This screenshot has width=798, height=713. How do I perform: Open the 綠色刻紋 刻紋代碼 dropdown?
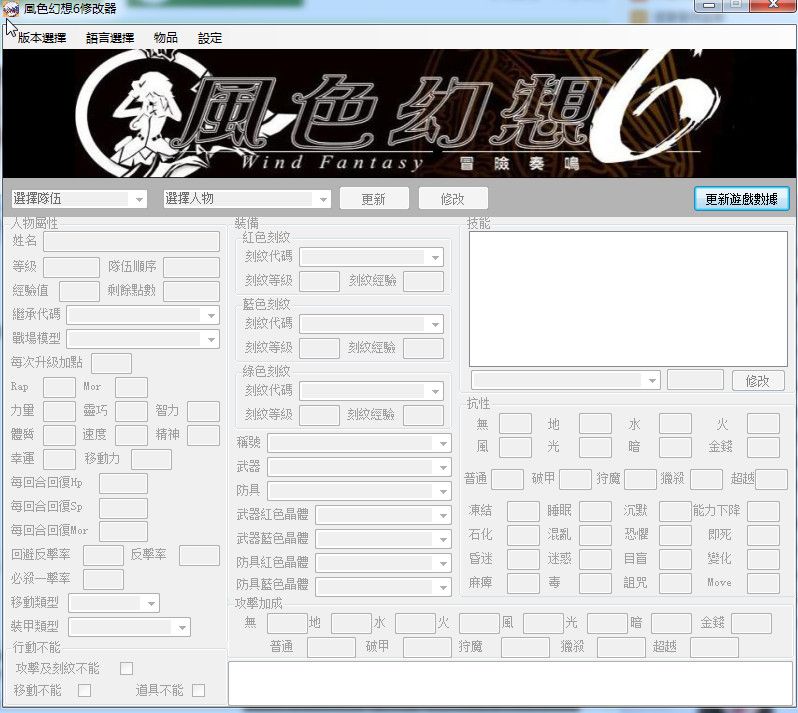372,391
